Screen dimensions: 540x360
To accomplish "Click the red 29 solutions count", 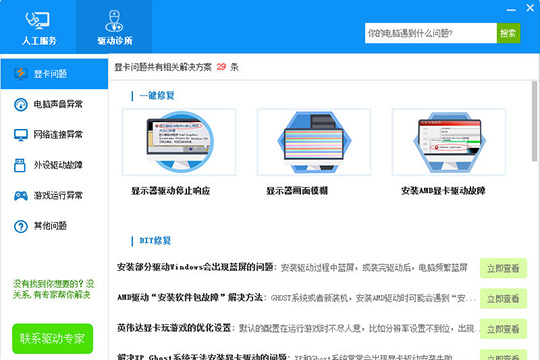I will pyautogui.click(x=221, y=67).
